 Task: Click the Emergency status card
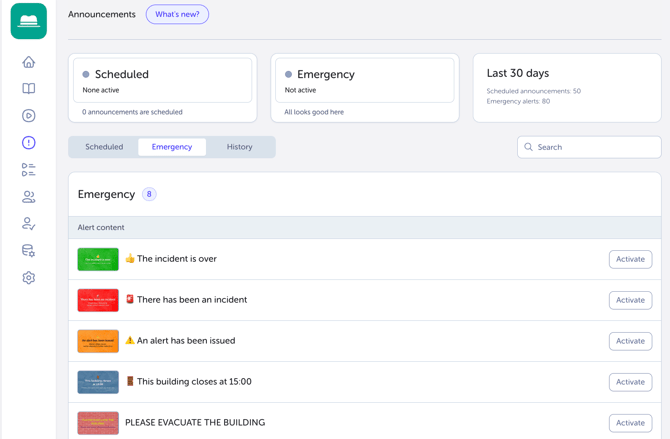[x=365, y=88]
